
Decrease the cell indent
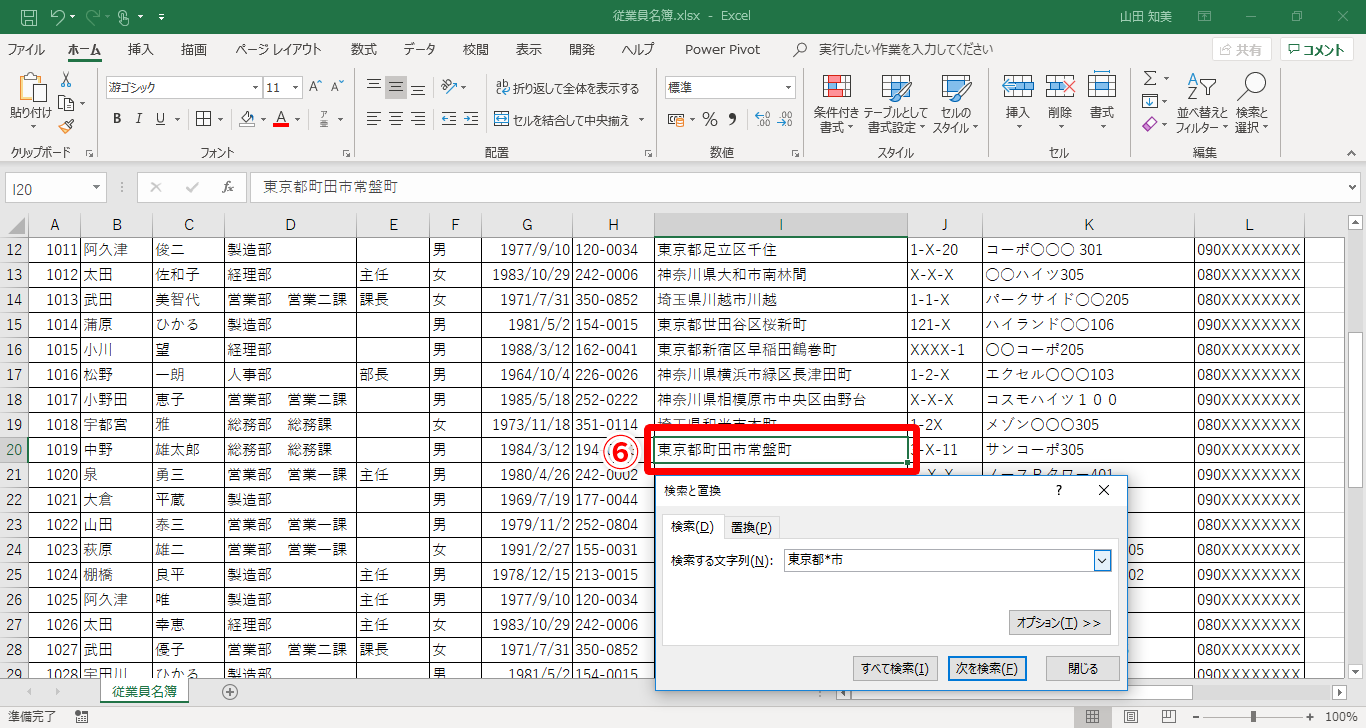pos(448,119)
